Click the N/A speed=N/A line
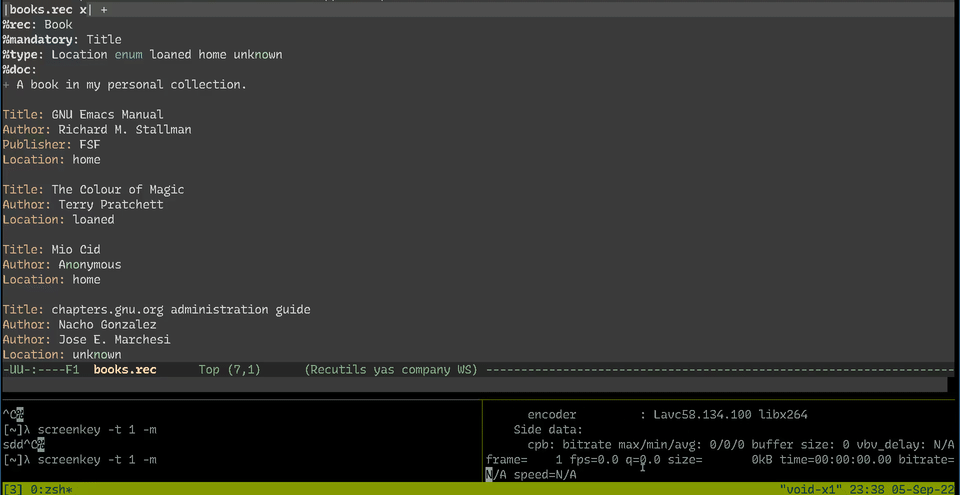 pyautogui.click(x=531, y=474)
